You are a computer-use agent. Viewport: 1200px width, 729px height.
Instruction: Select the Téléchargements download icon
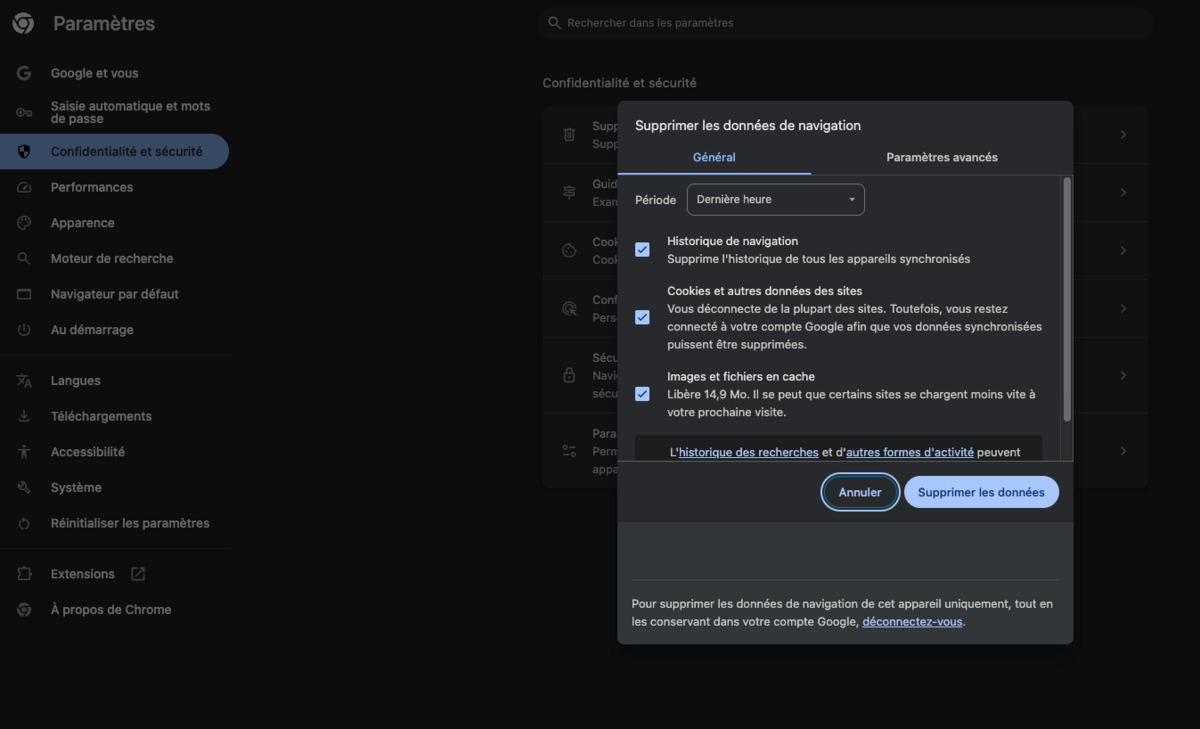point(22,416)
